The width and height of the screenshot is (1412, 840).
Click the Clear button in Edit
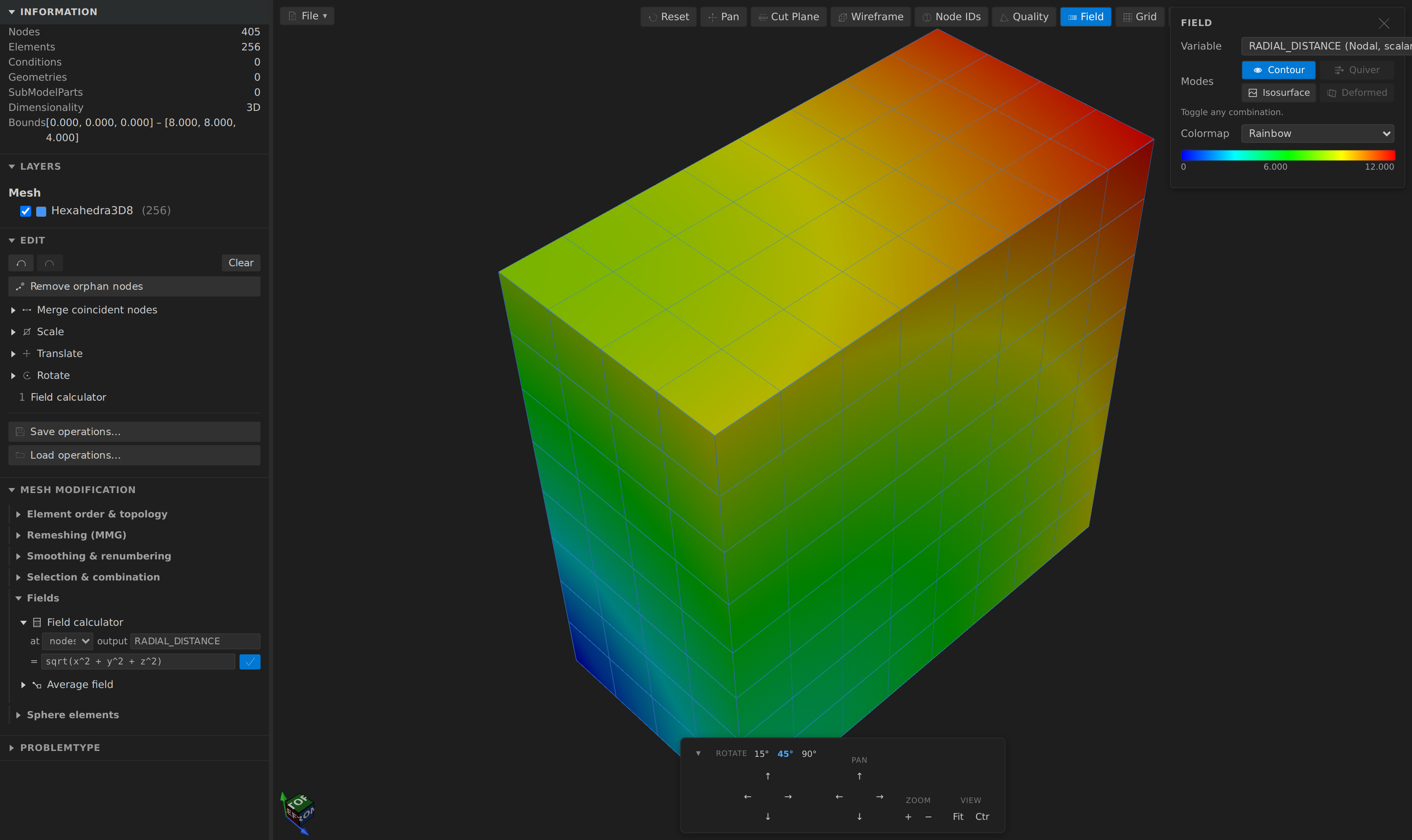click(241, 262)
